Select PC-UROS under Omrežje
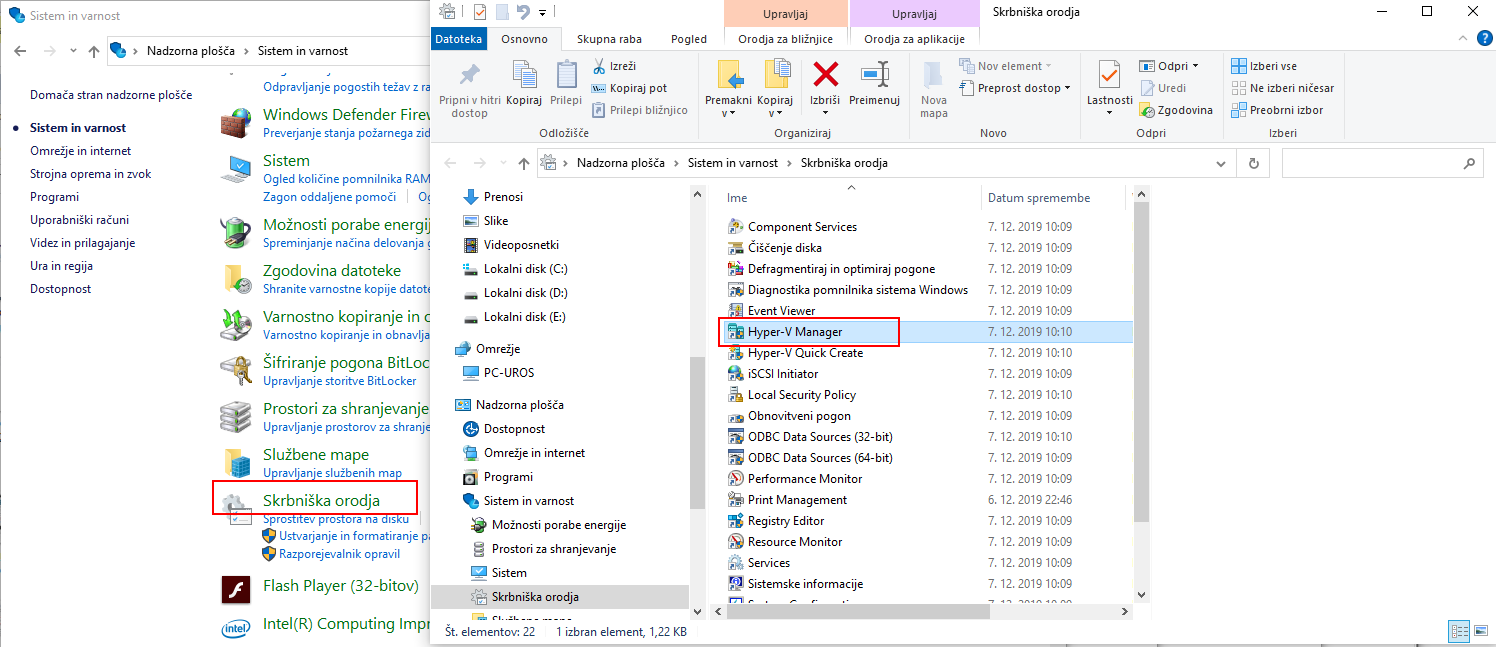 point(509,373)
